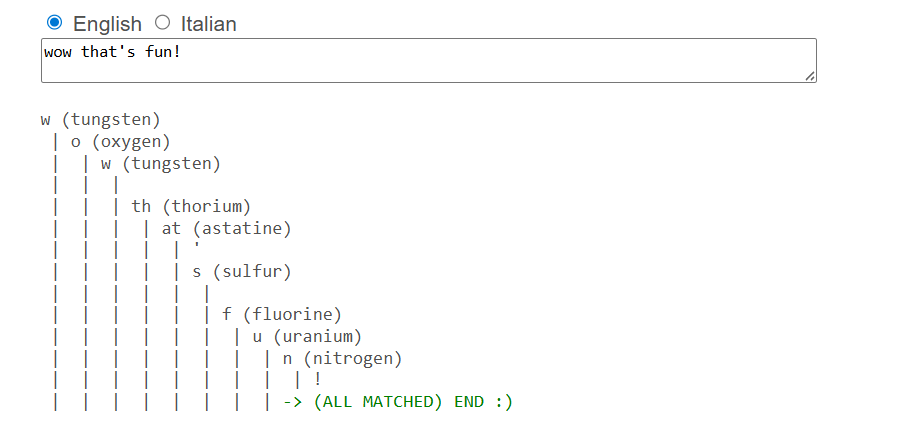The width and height of the screenshot is (902, 430).
Task: Click the "s (sulfur)" tree line
Action: (241, 272)
